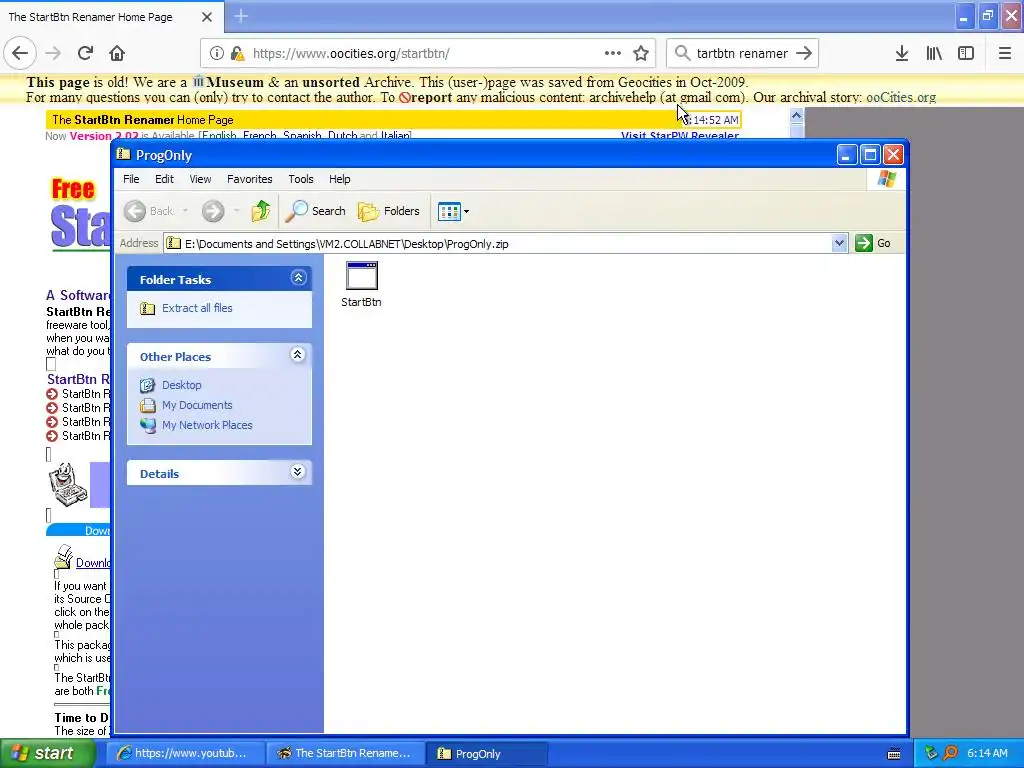This screenshot has width=1024, height=768.
Task: Click the Windows start button
Action: (x=46, y=753)
